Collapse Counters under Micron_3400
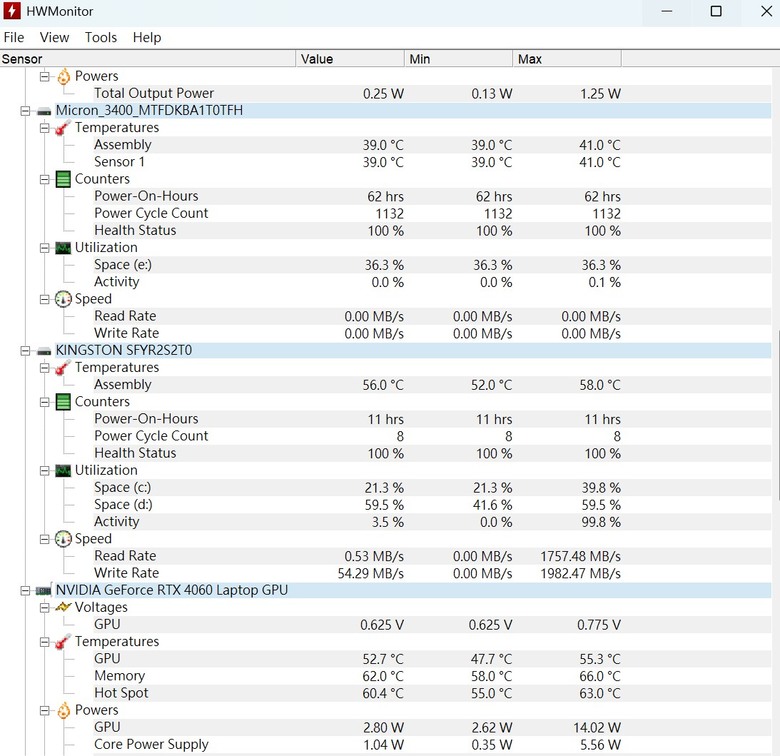 pos(45,179)
